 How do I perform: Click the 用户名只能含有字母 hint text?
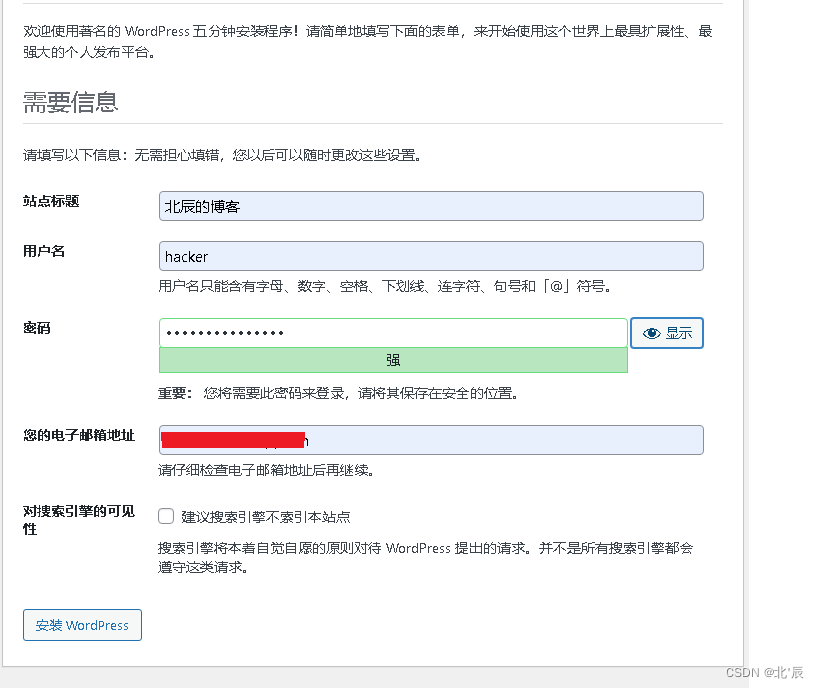(385, 286)
